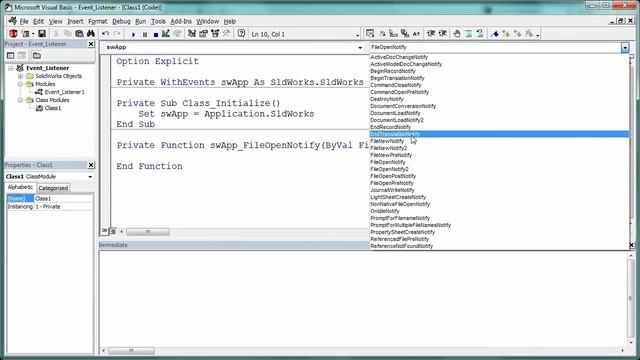The height and width of the screenshot is (360, 640).
Task: Click the Procedure View button at bottom-left of code
Action: pos(104,231)
